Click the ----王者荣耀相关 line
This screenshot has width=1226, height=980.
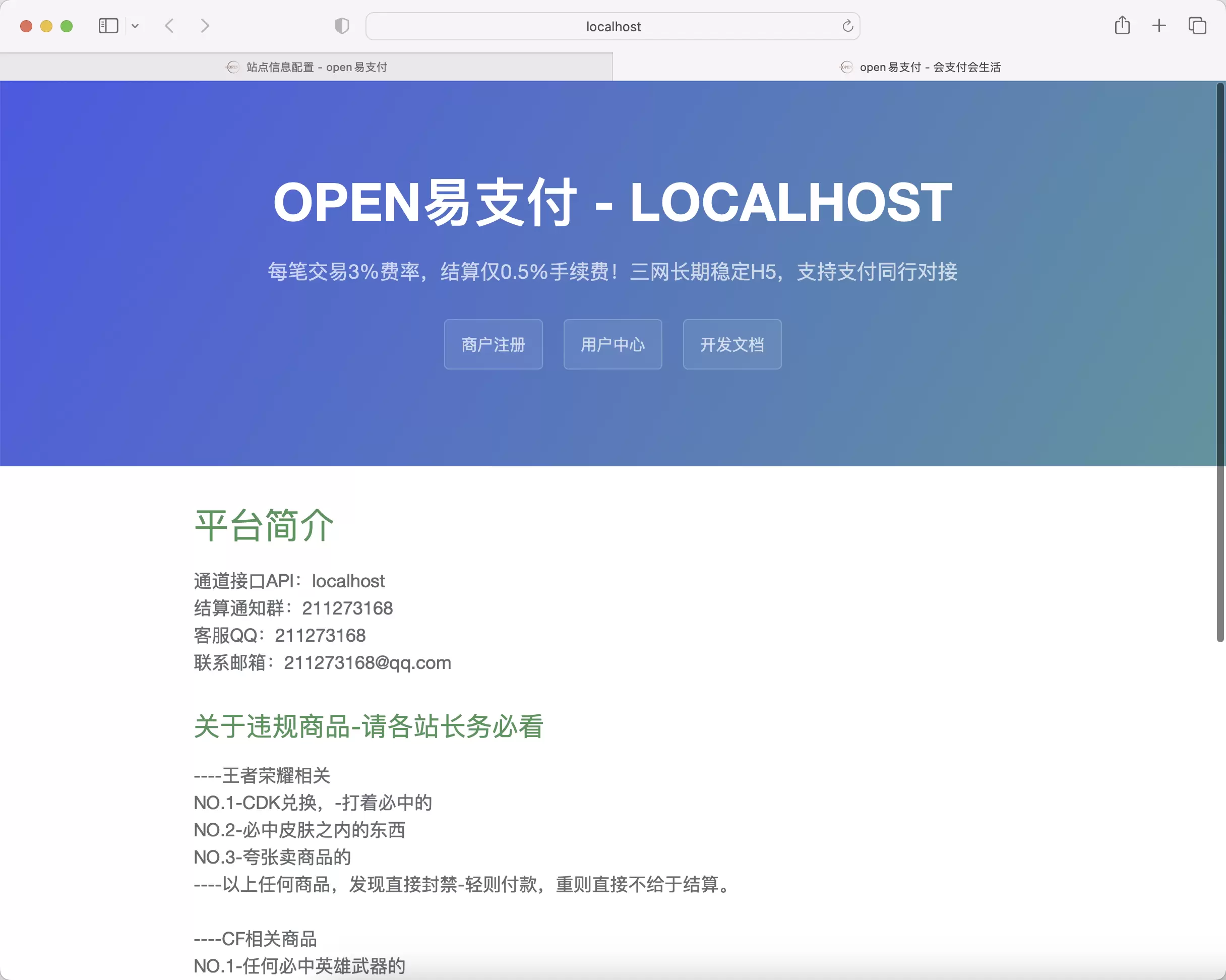262,775
